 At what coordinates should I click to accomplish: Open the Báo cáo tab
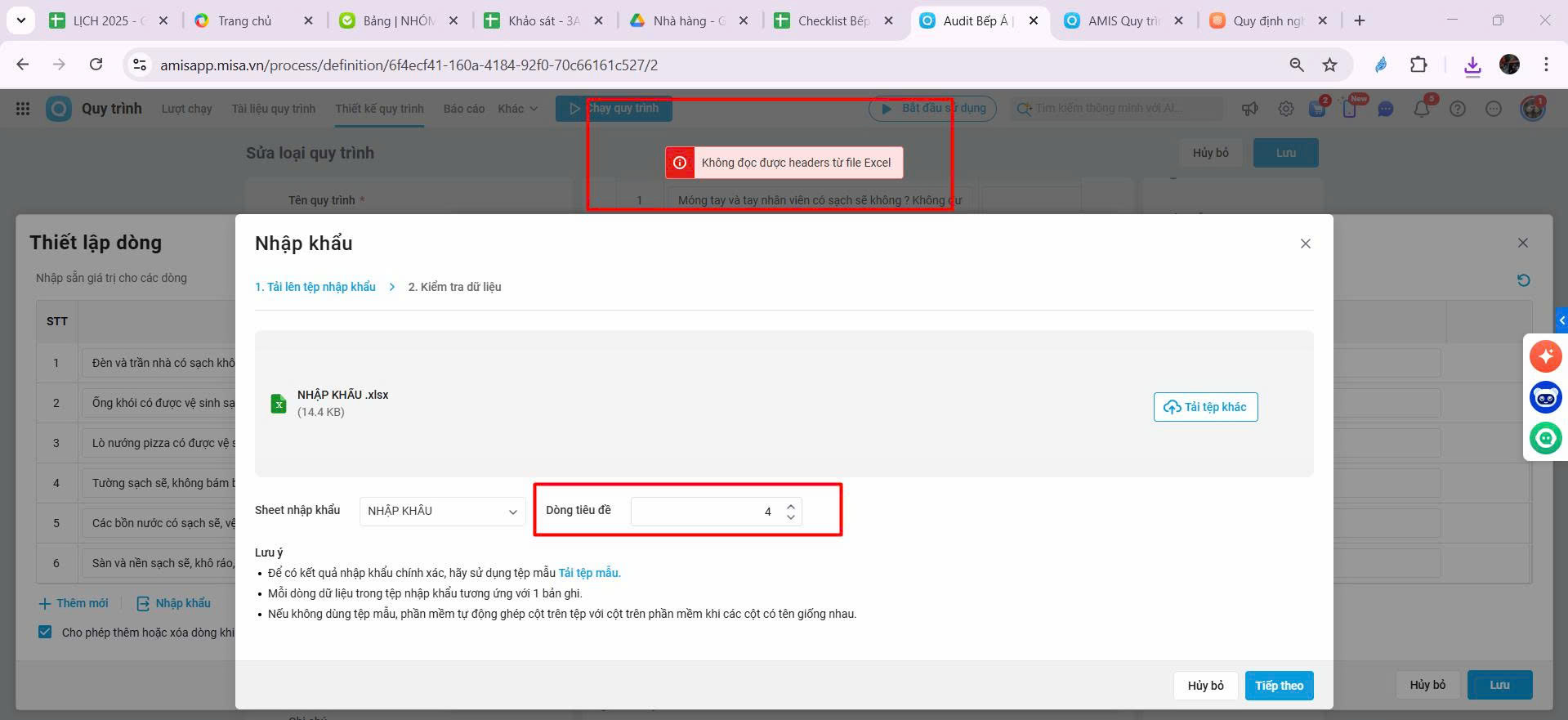tap(464, 109)
